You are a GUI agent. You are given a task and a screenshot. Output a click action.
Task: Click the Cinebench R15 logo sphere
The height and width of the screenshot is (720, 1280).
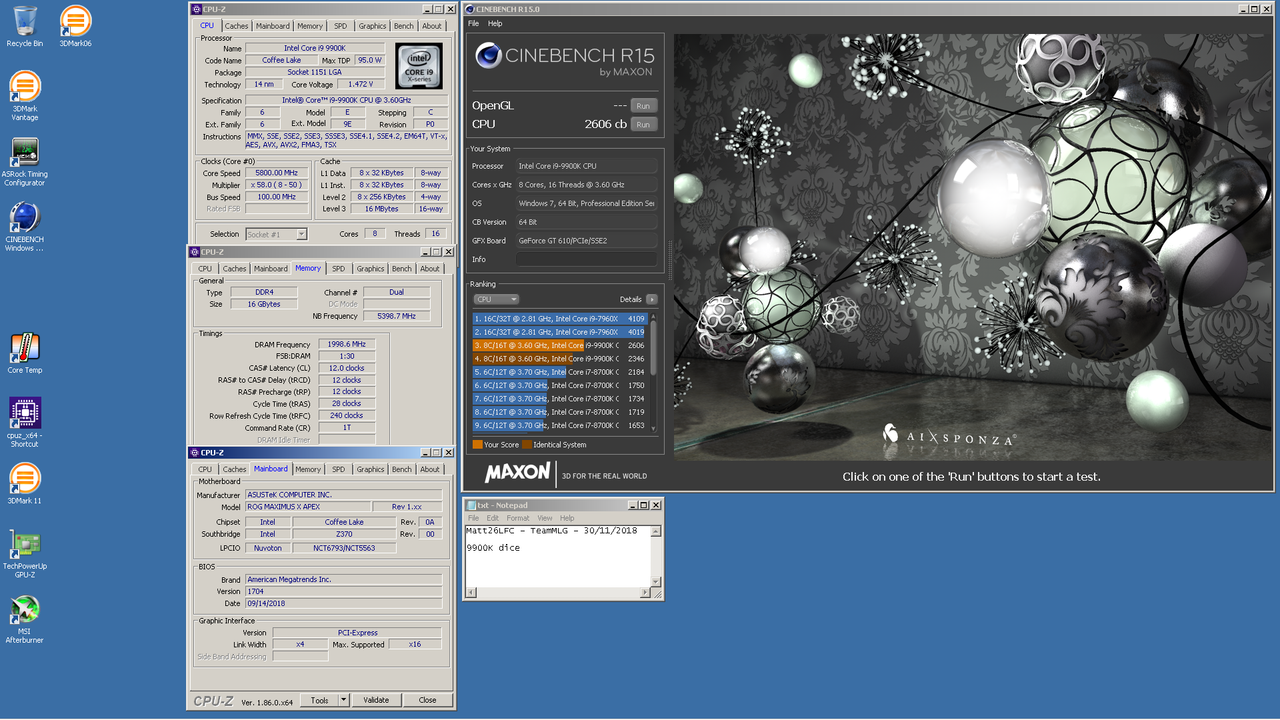488,57
